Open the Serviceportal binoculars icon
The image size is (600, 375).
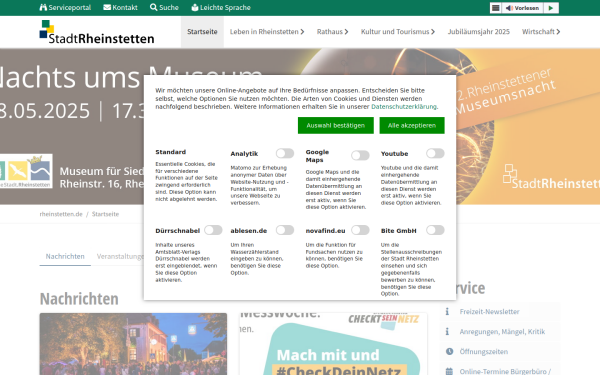click(x=43, y=7)
